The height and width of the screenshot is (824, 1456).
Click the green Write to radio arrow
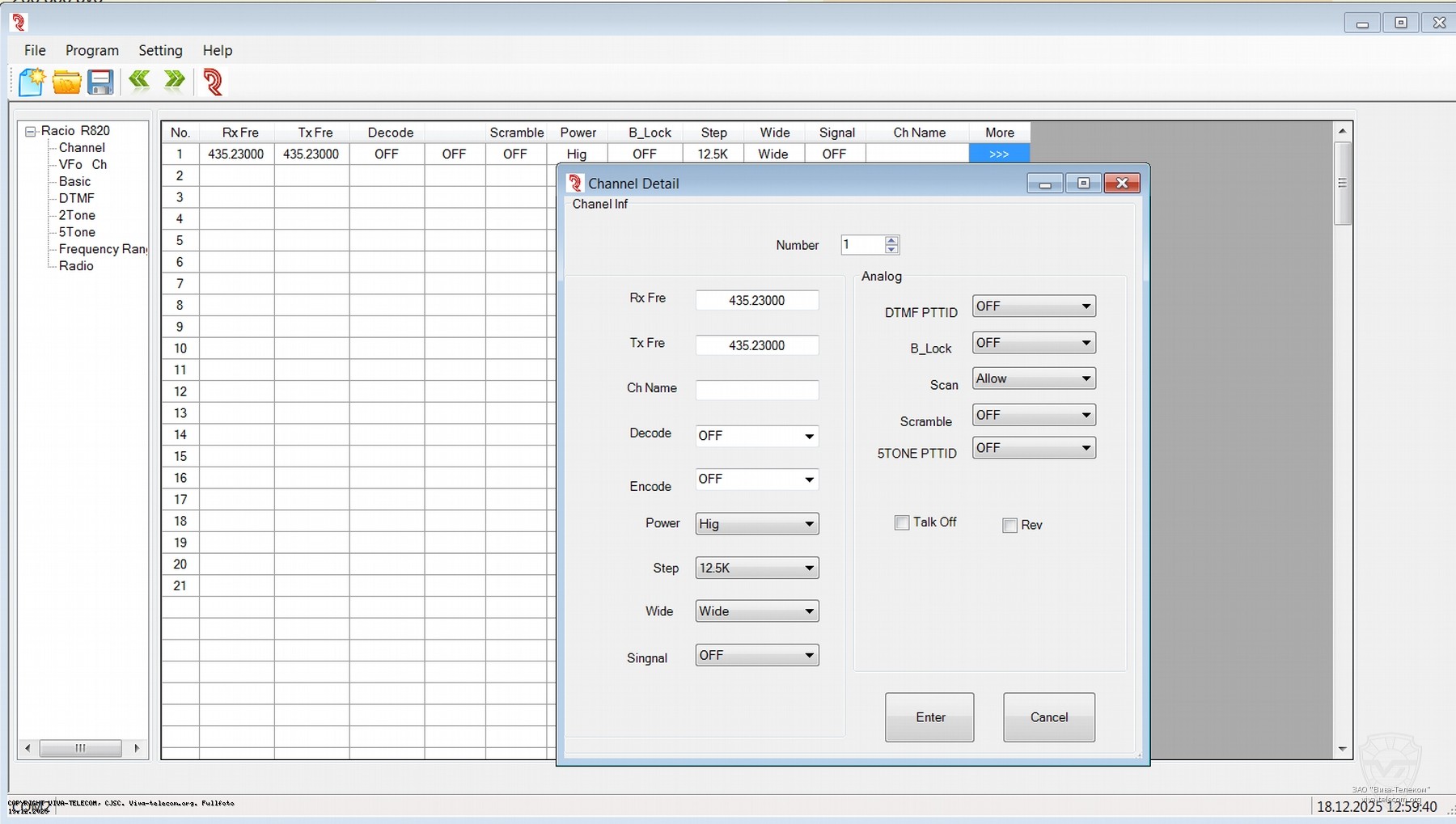pyautogui.click(x=174, y=80)
